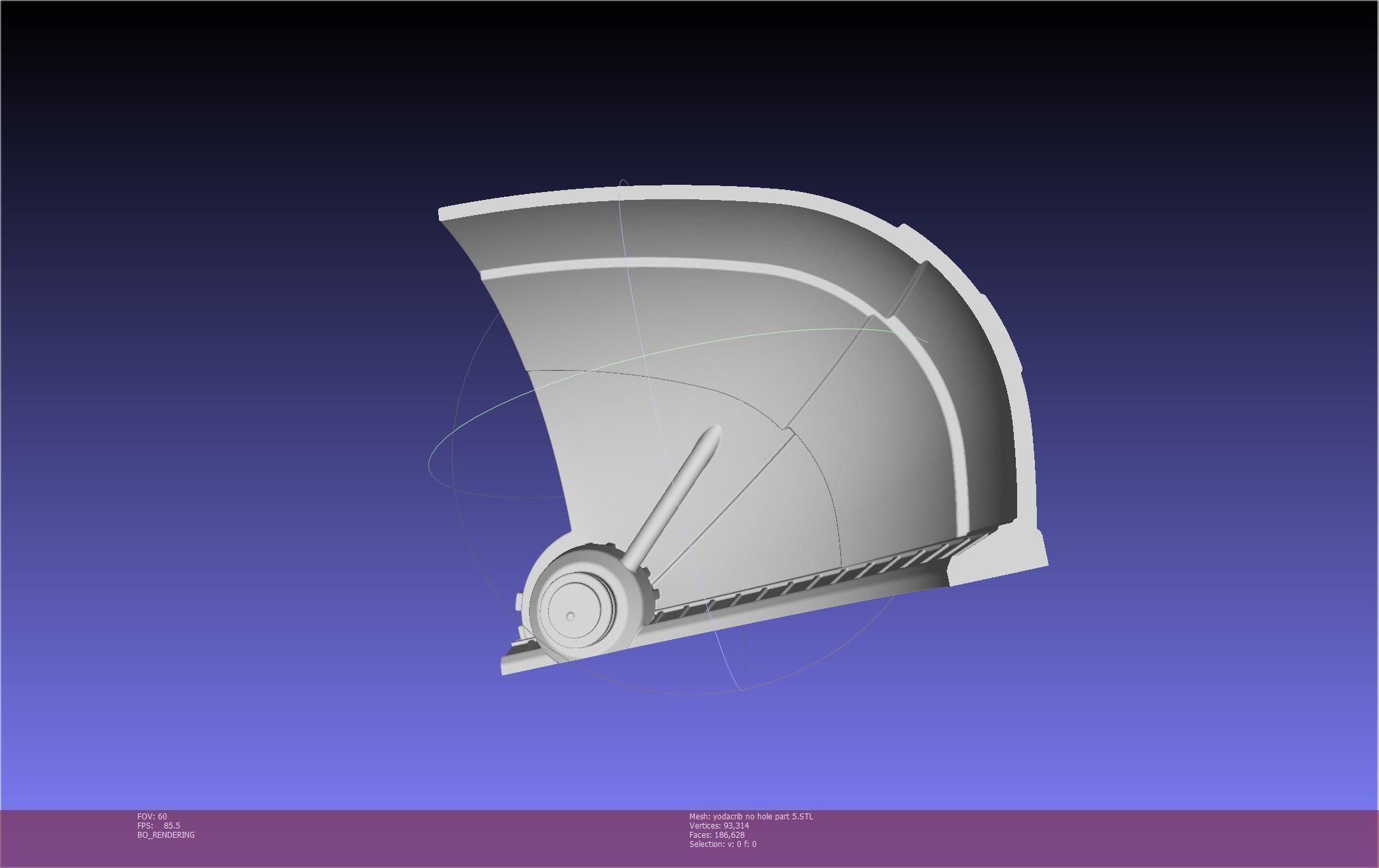Click the BO_RENDERING label
Viewport: 1379px width, 868px height.
click(166, 834)
